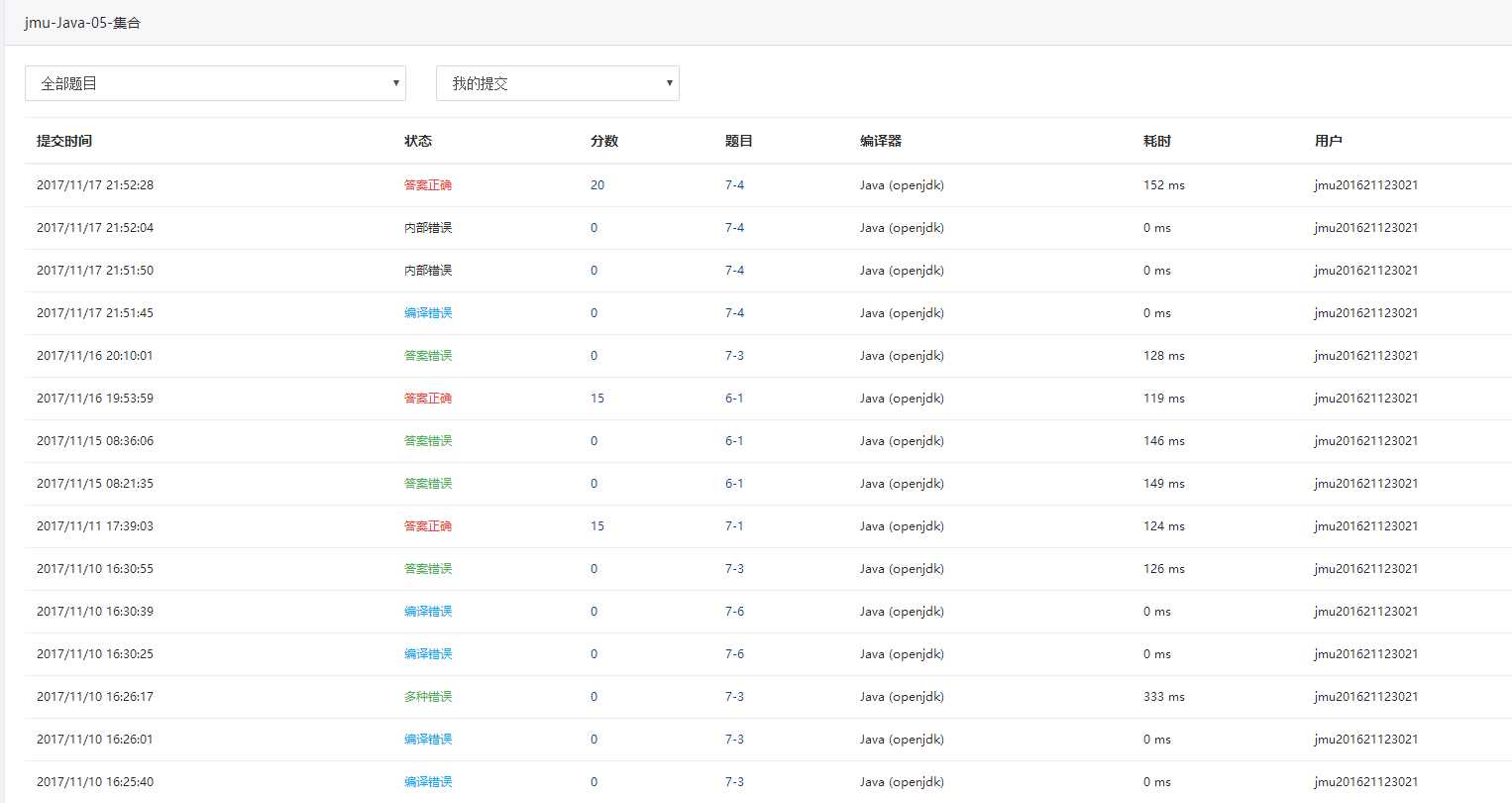The image size is (1512, 803).
Task: Select the timestamp 2017/11/10 16:25:40
Action: [x=95, y=782]
